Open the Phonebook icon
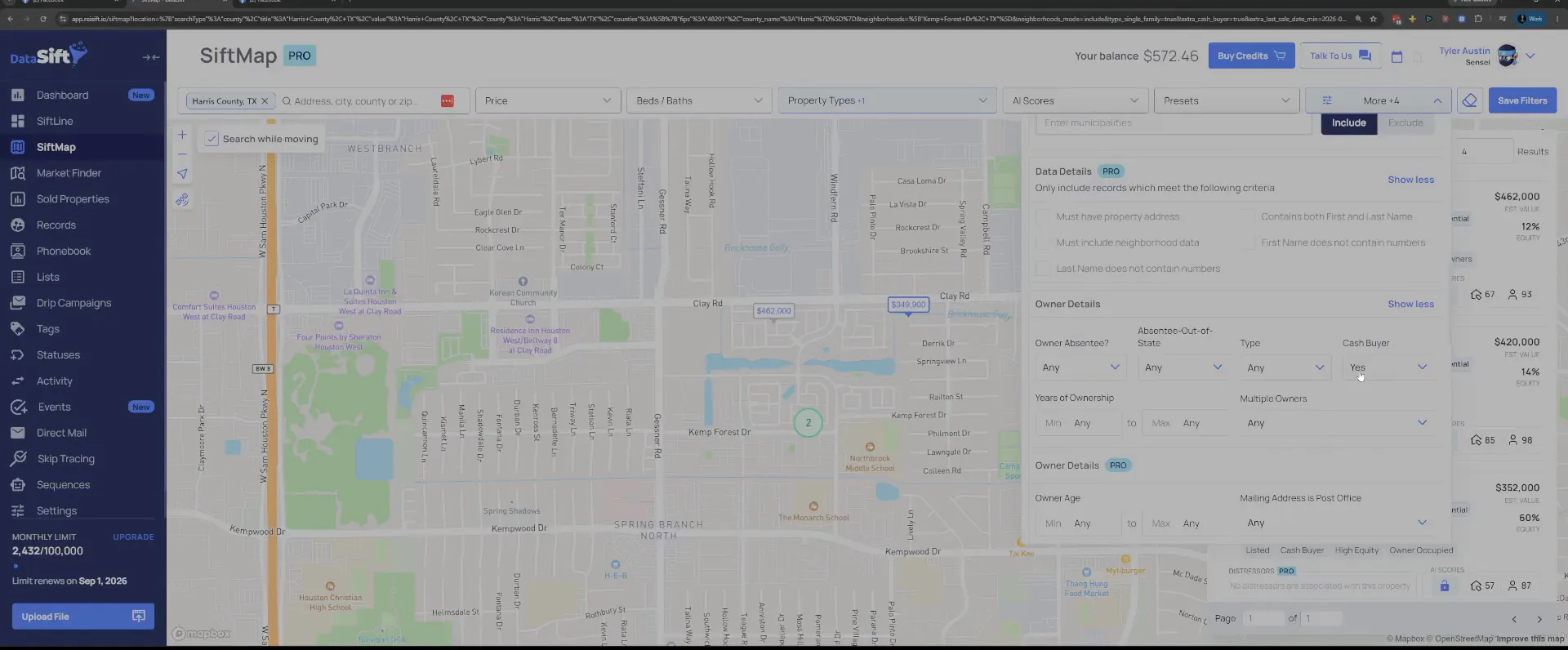This screenshot has height=650, width=1568. pos(18,251)
